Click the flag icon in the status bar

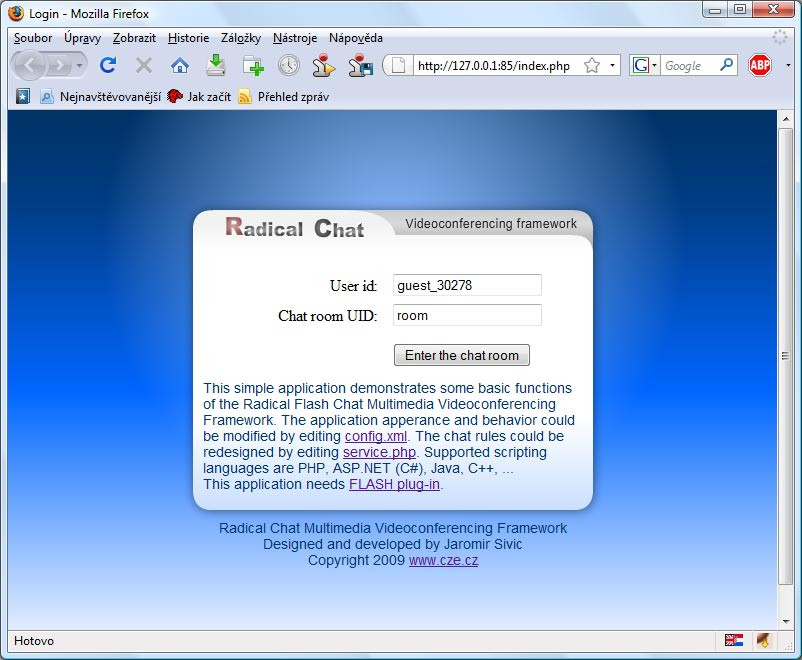point(734,640)
